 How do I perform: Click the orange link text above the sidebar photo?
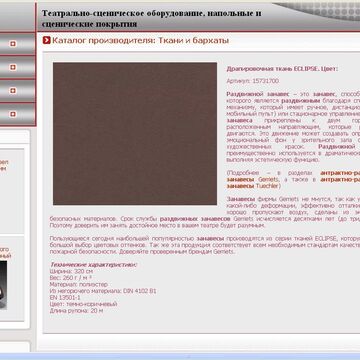click(5, 253)
